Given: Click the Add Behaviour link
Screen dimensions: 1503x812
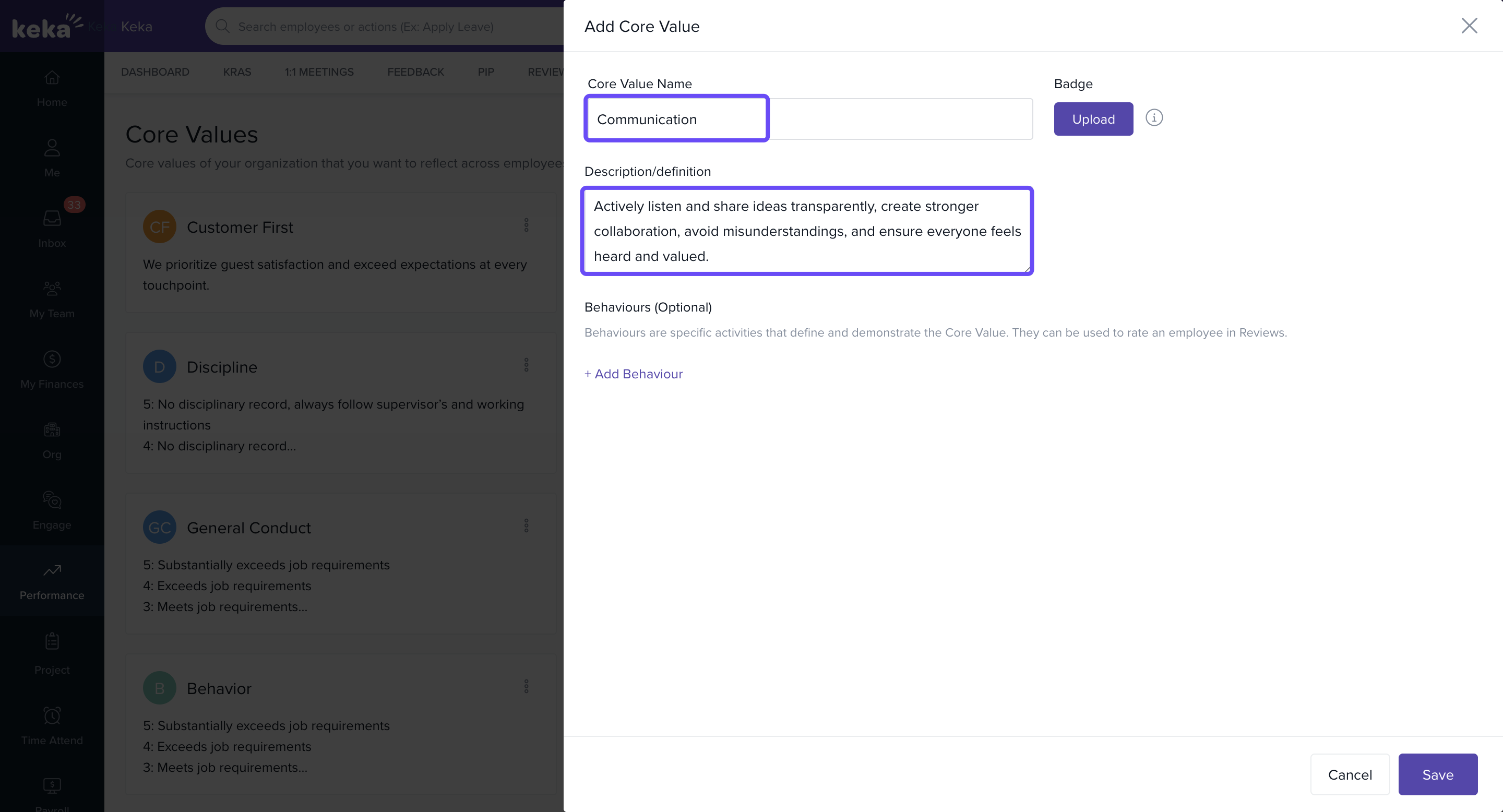Looking at the screenshot, I should [634, 374].
